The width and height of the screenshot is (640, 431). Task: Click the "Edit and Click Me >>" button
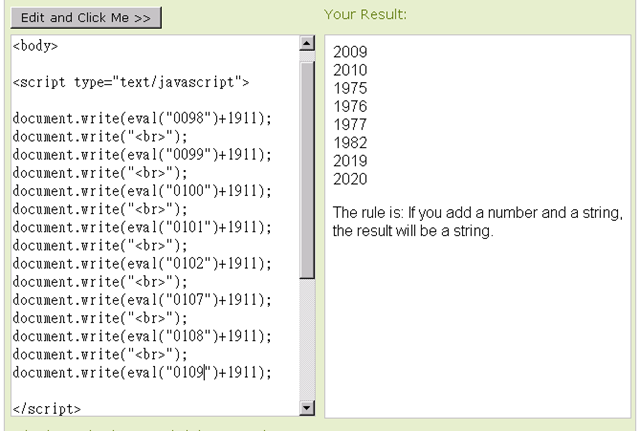[x=87, y=19]
